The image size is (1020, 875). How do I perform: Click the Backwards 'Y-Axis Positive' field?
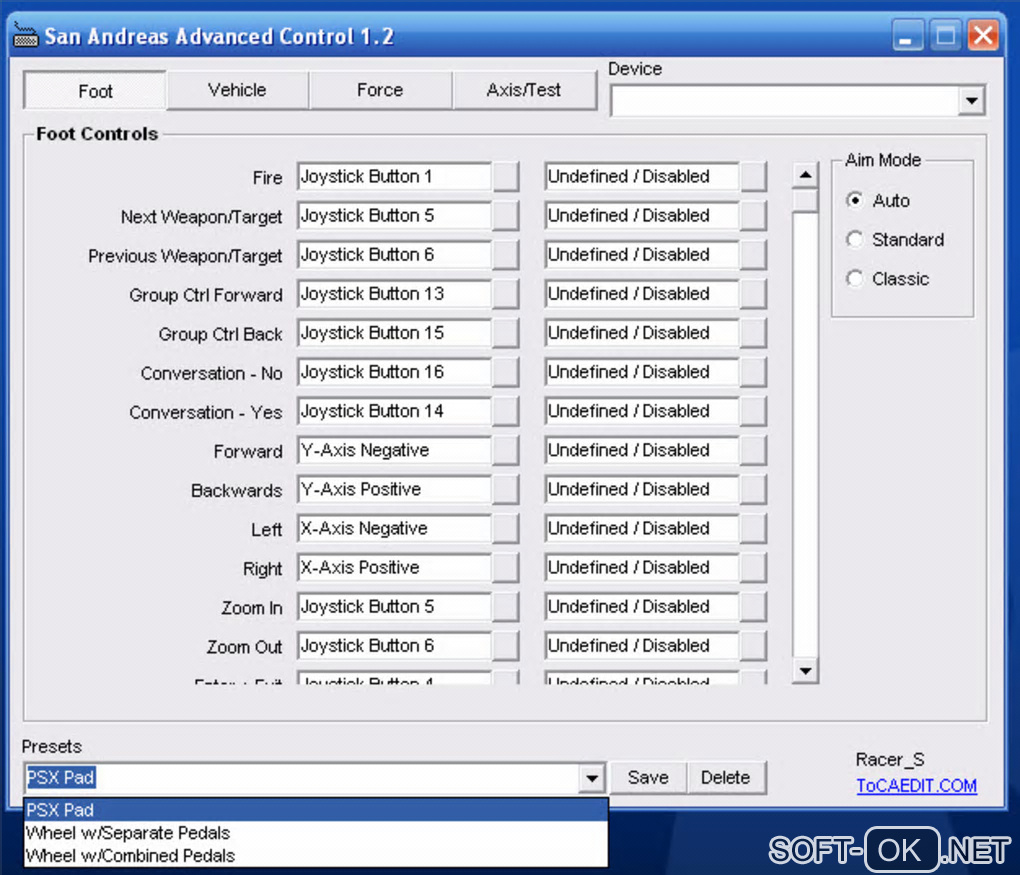coord(394,489)
